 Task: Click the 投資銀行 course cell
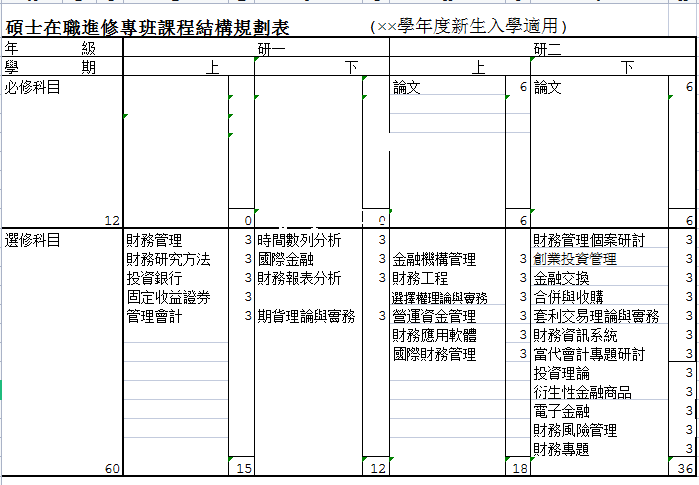point(154,278)
